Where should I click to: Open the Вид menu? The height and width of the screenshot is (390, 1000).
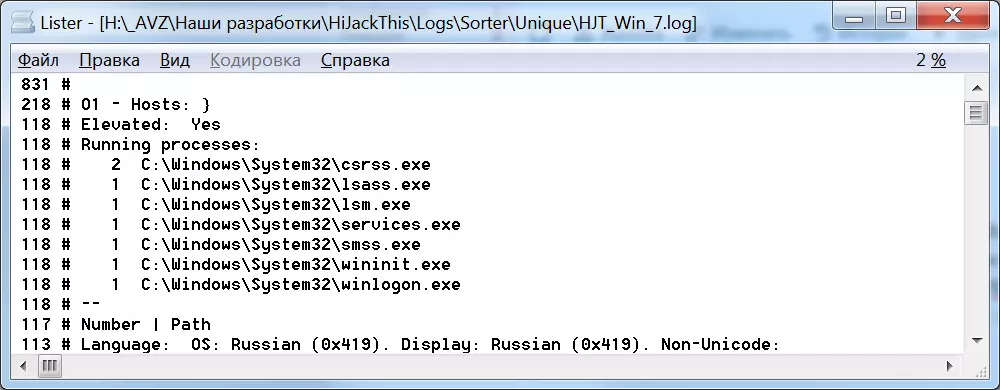click(x=174, y=61)
